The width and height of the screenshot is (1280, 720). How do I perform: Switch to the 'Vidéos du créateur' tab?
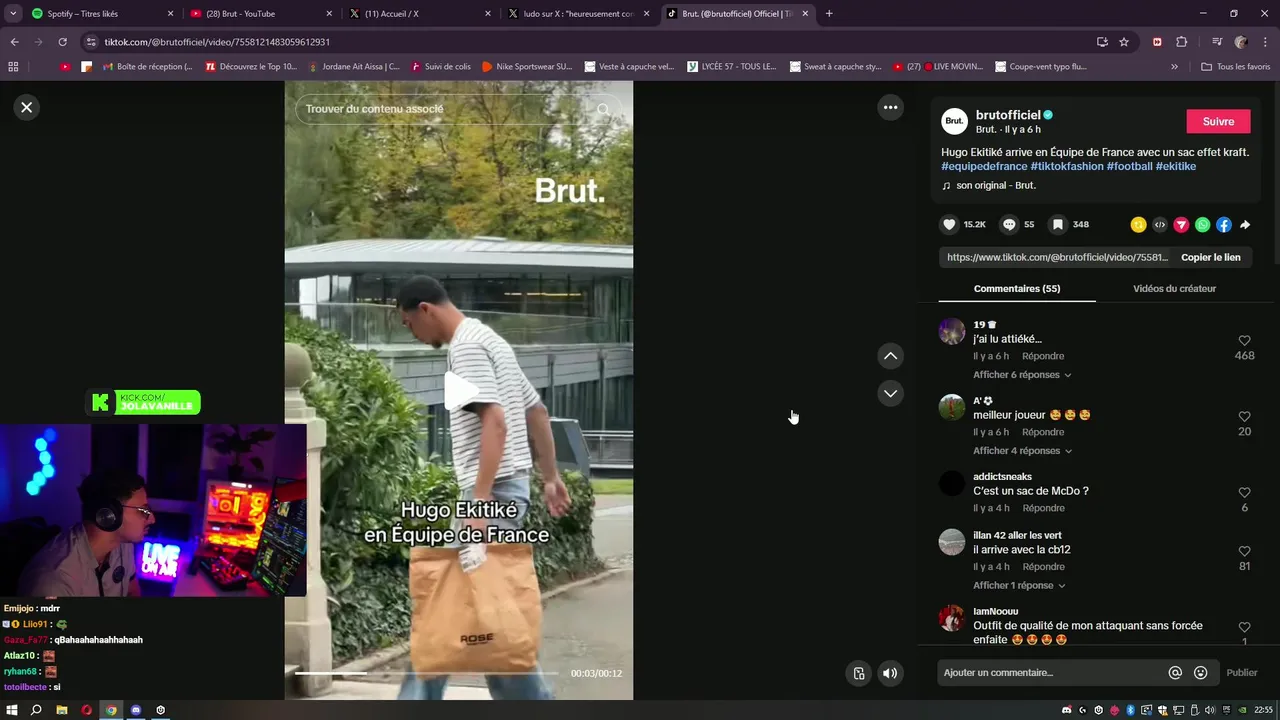[x=1174, y=288]
